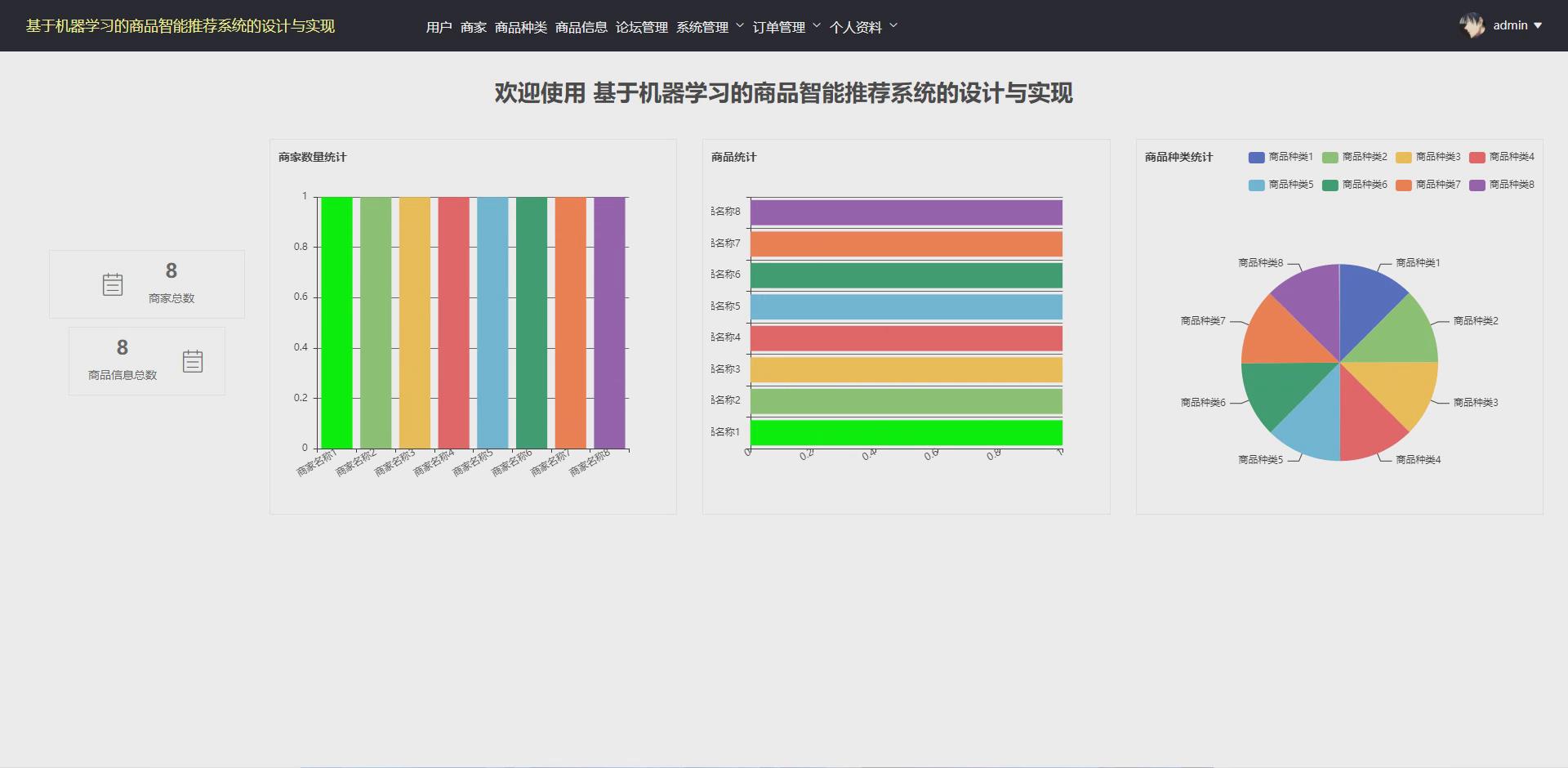Viewport: 1568px width, 768px height.
Task: Click the blue 商品种类1 pie slice
Action: point(1364,302)
